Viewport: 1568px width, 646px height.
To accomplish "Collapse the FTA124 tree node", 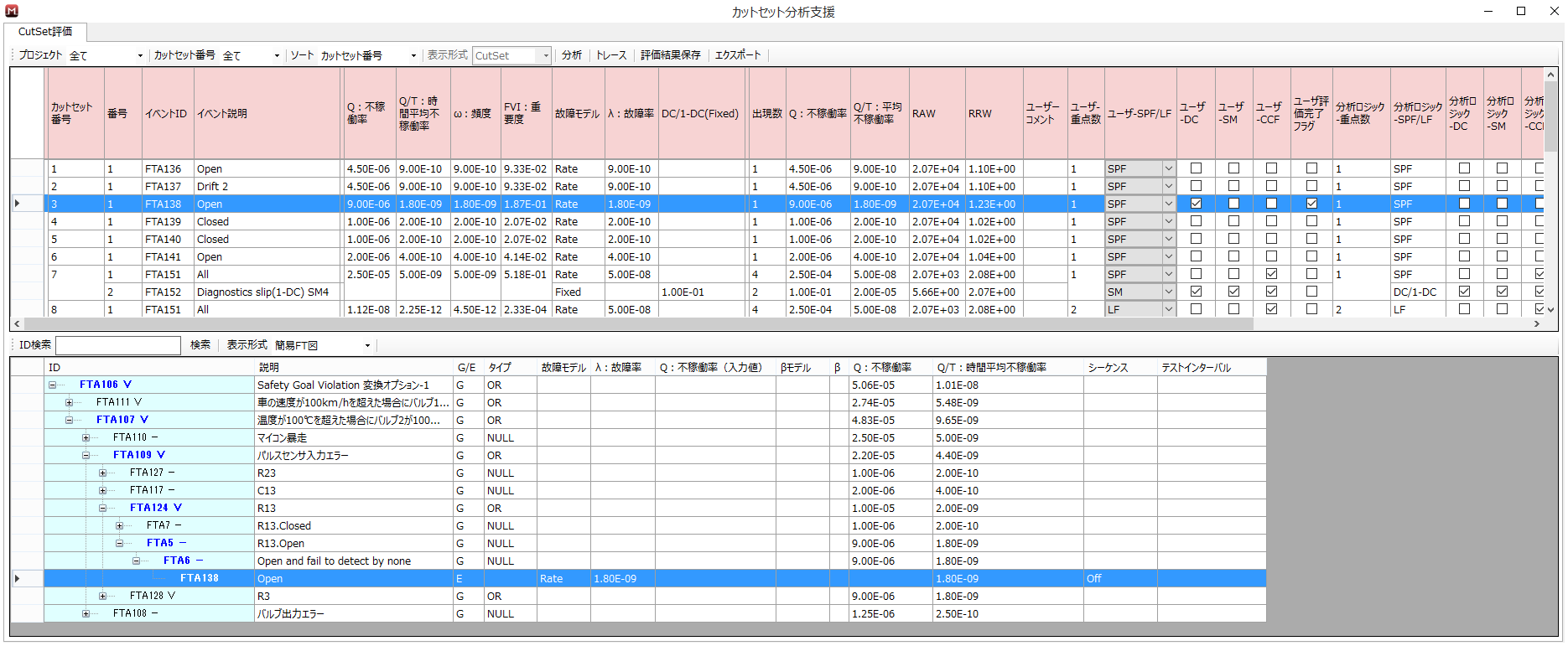I will (x=102, y=509).
